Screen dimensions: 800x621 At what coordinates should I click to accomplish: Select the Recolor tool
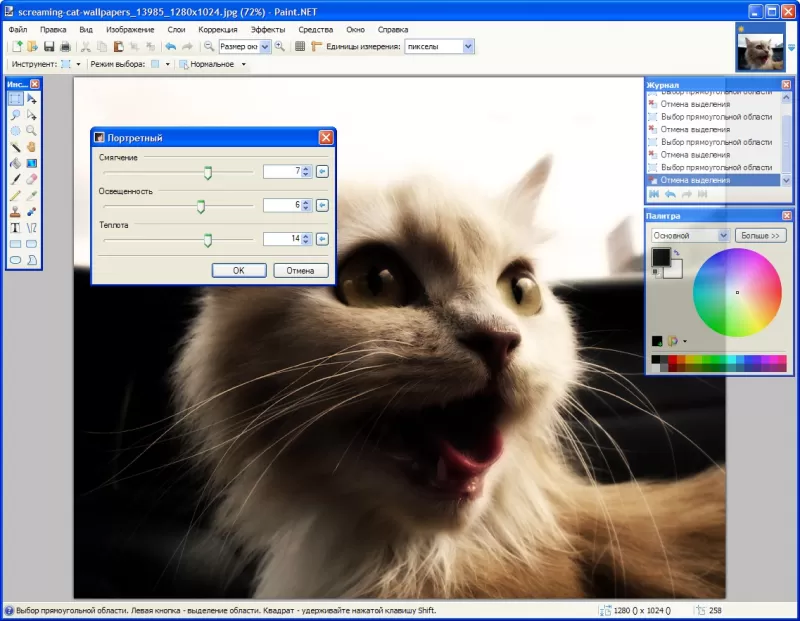[x=32, y=212]
